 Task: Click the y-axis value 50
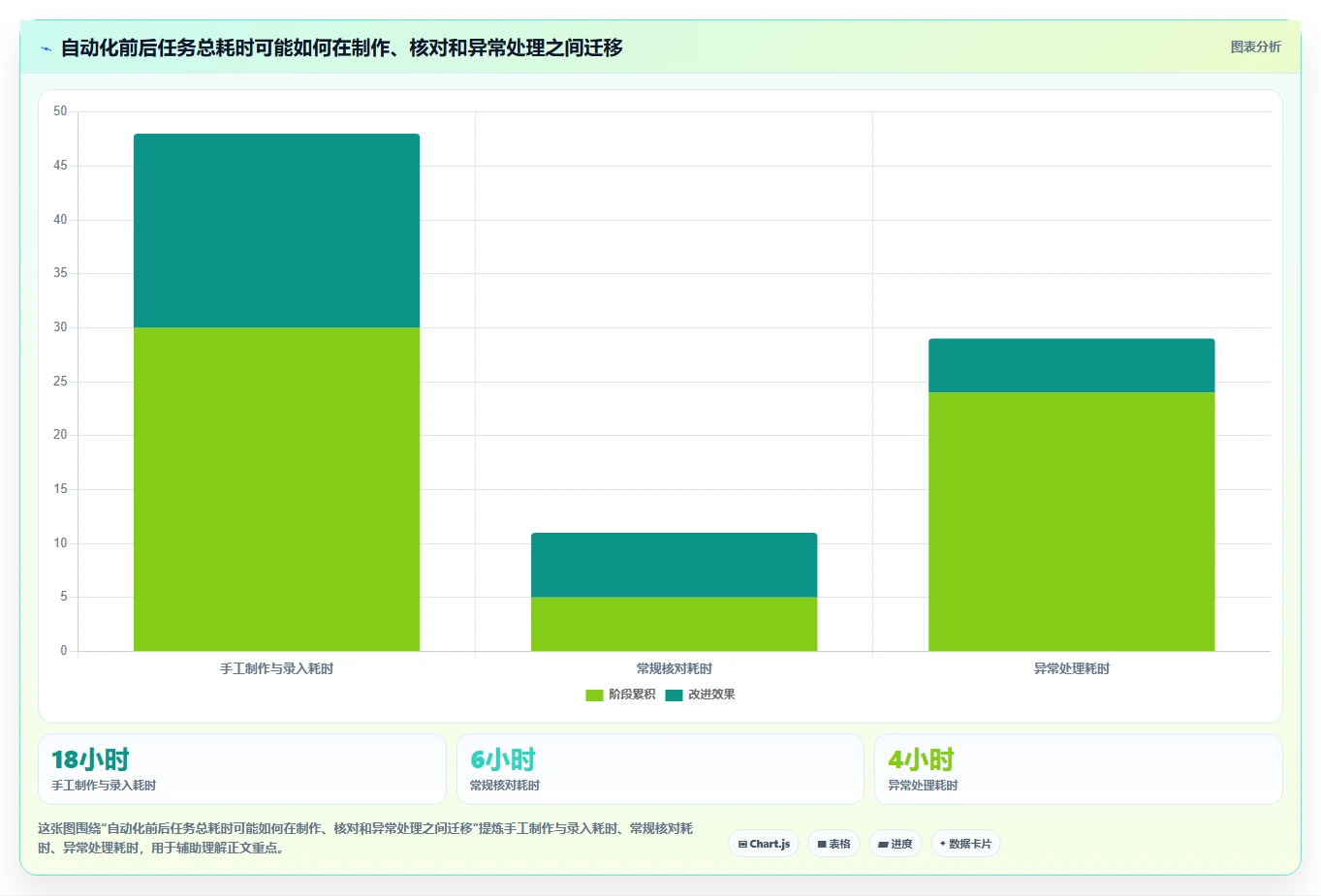click(x=60, y=111)
